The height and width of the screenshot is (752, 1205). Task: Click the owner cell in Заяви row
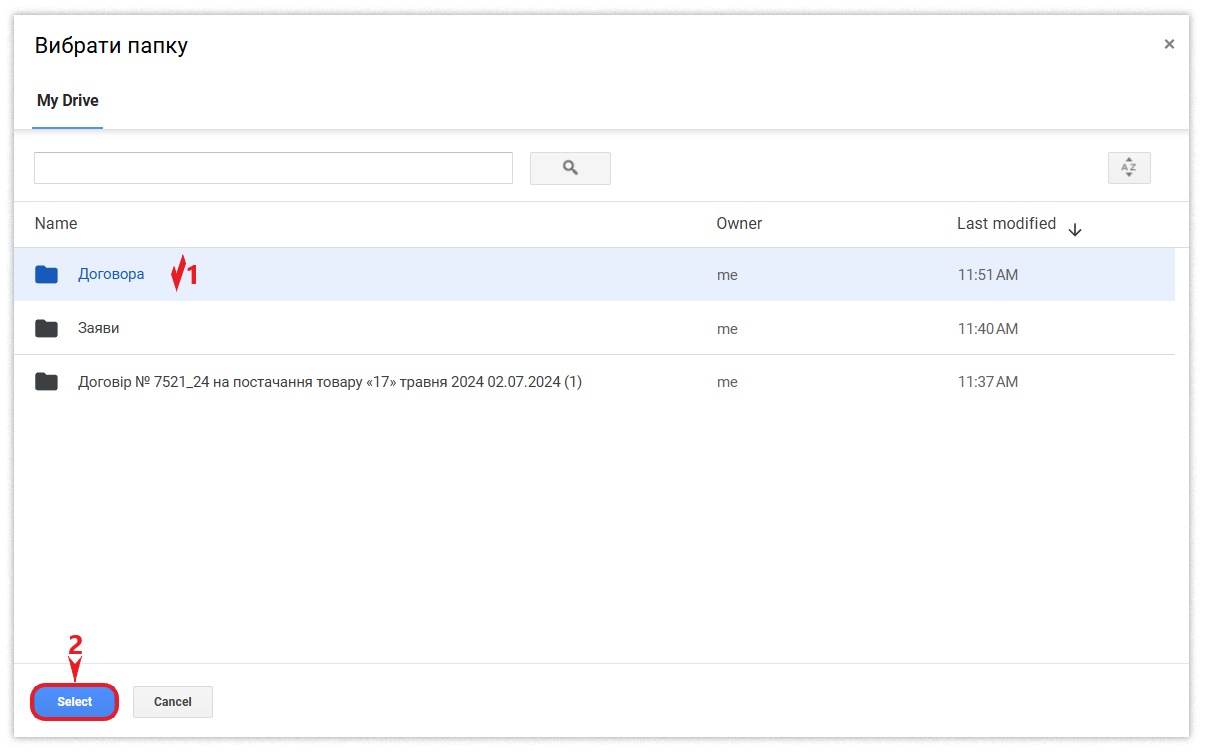point(727,329)
